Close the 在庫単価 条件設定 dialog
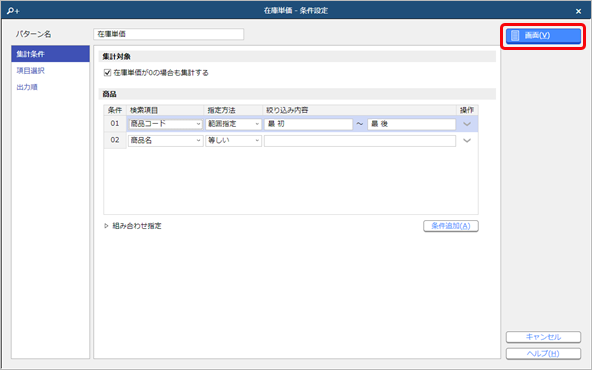Screen dimensions: 592x370 coord(578,11)
